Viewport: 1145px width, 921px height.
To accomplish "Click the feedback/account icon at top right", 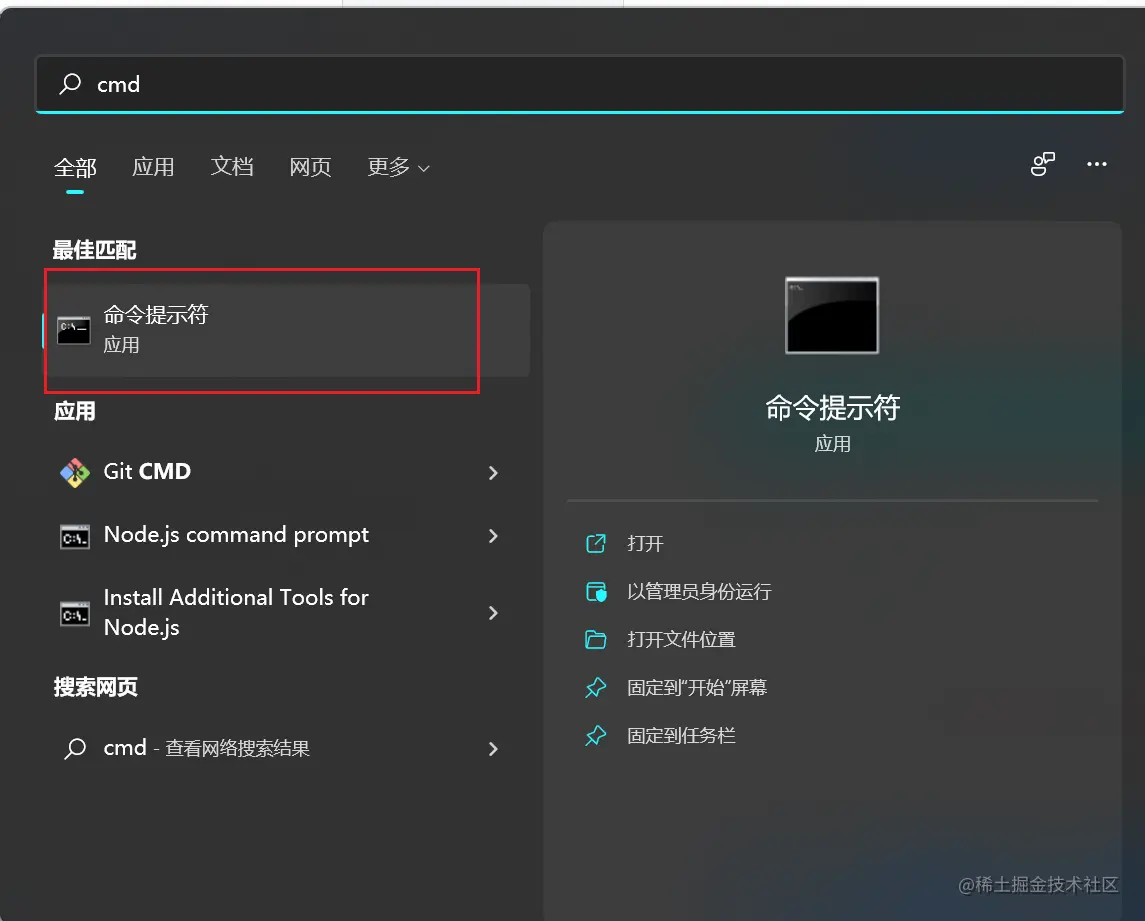I will 1043,164.
